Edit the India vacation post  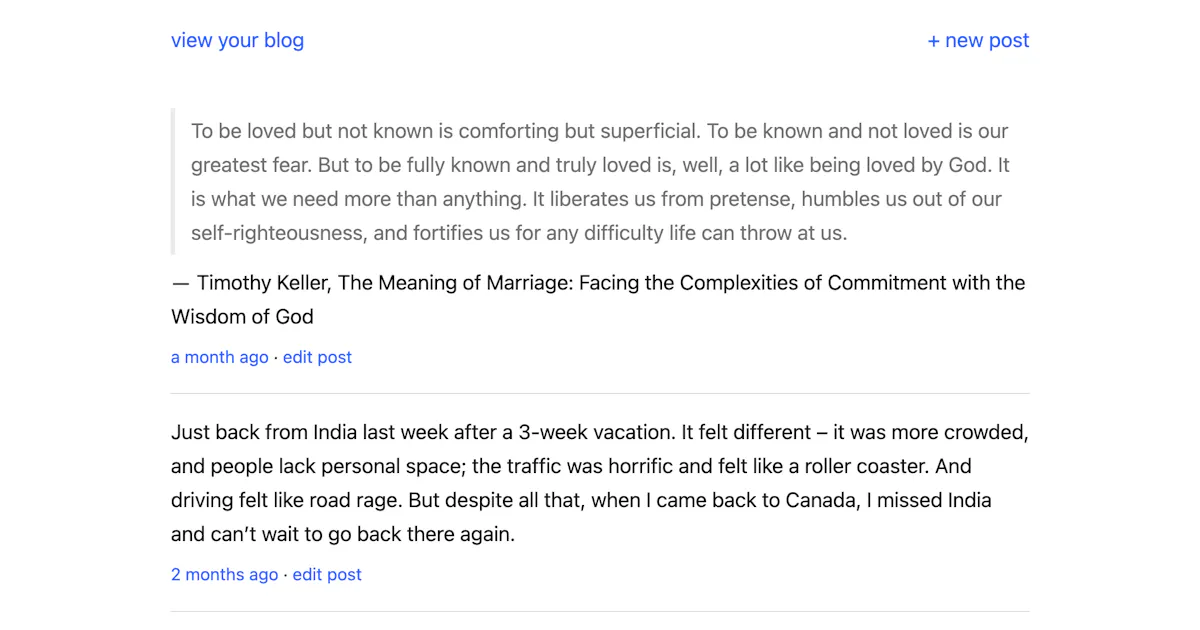327,574
